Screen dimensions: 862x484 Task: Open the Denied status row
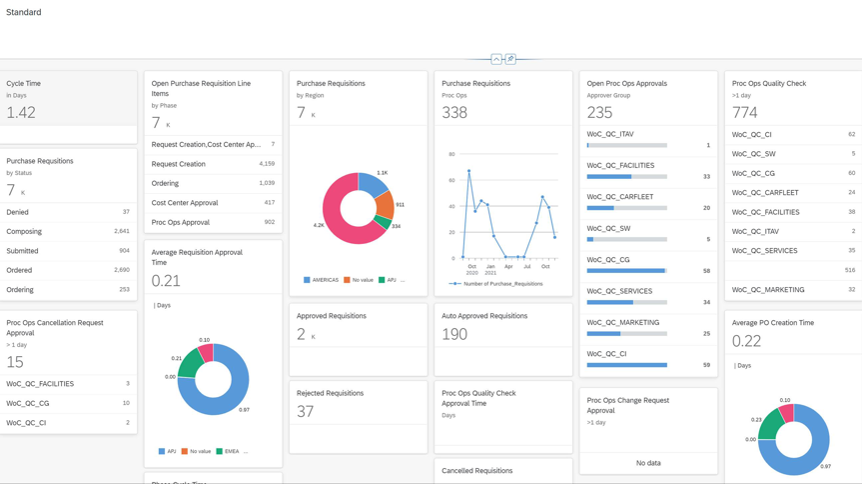tap(68, 212)
